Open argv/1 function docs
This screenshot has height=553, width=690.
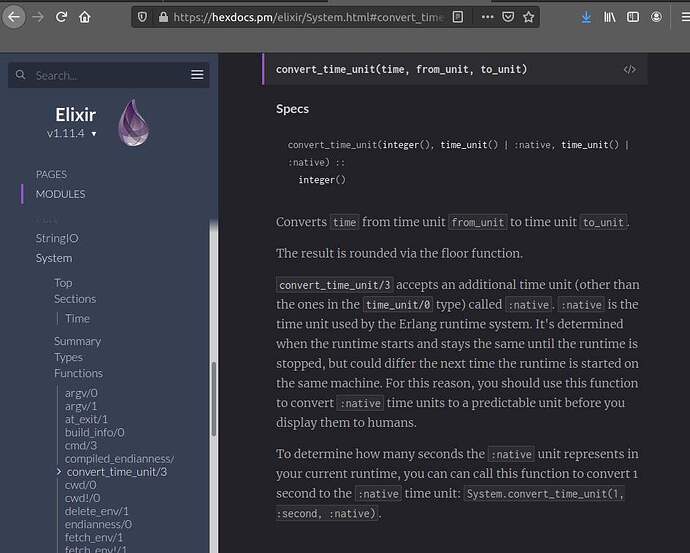(x=81, y=406)
